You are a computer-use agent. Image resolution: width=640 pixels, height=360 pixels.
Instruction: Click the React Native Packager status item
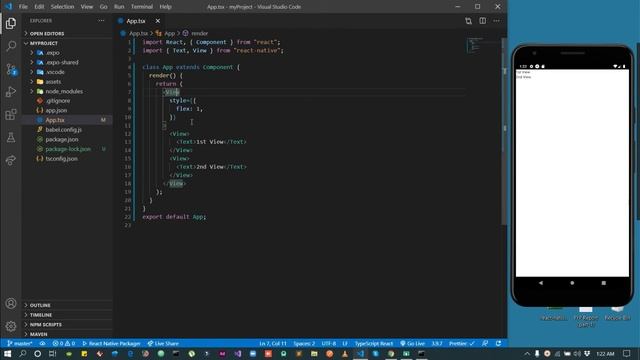(x=111, y=343)
